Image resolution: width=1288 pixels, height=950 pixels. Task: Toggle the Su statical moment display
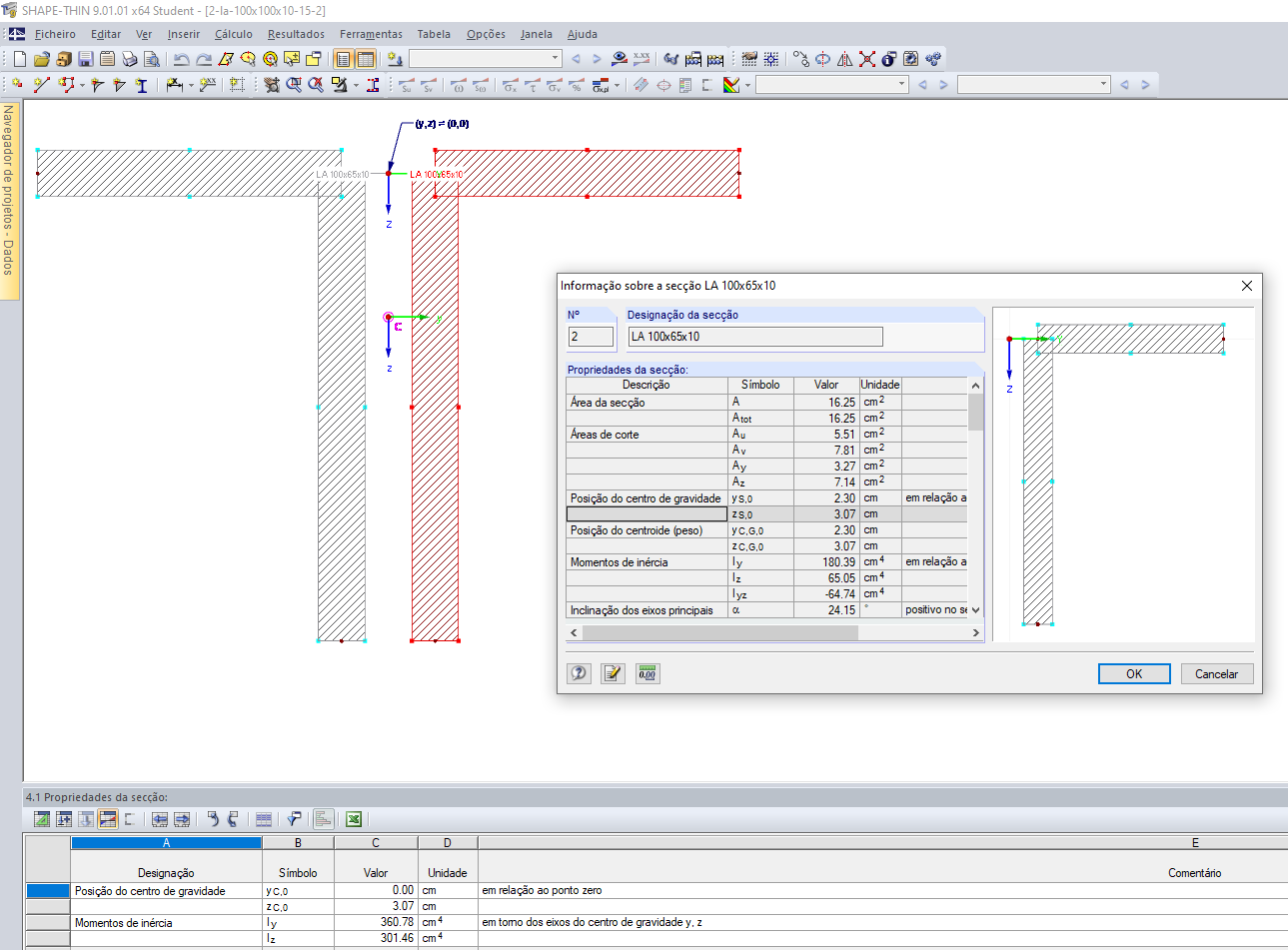(x=406, y=85)
